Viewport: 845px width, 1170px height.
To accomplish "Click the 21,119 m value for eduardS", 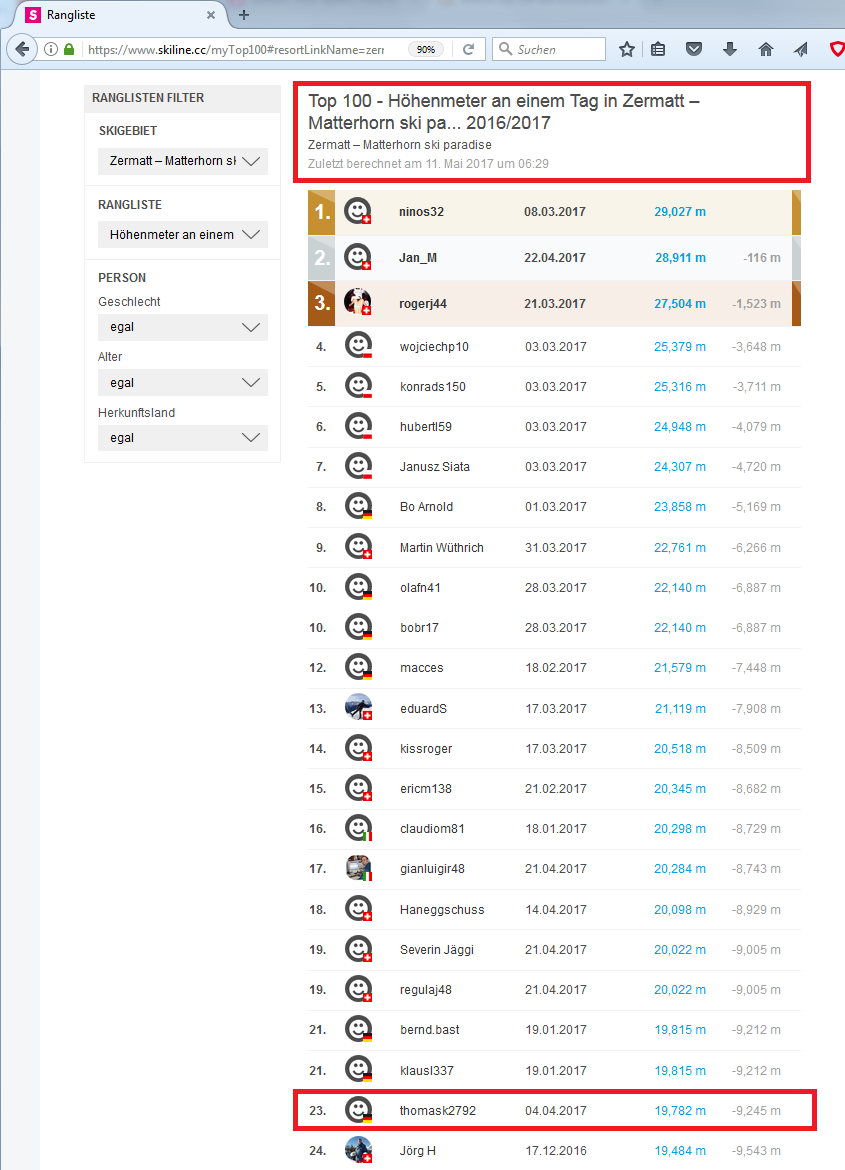I will pyautogui.click(x=680, y=709).
